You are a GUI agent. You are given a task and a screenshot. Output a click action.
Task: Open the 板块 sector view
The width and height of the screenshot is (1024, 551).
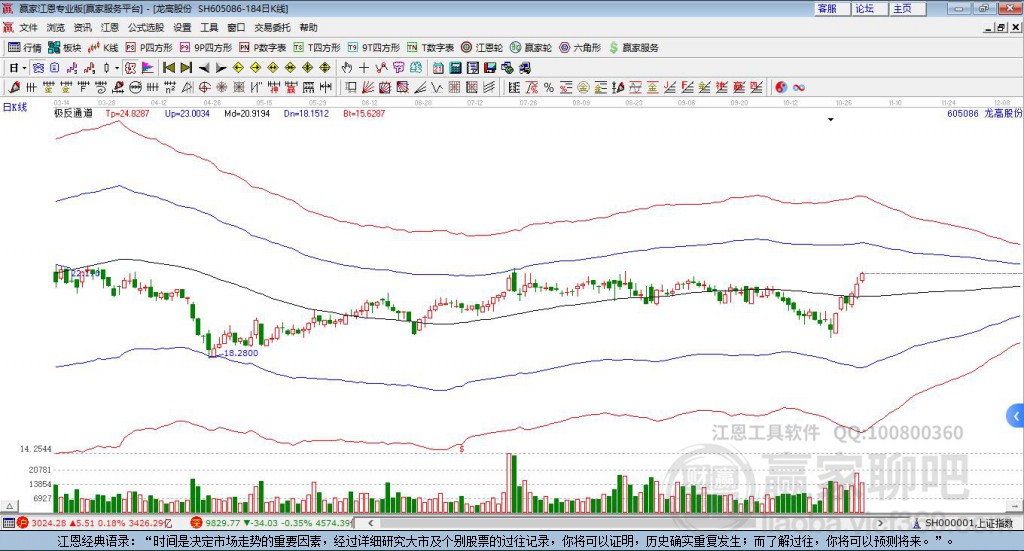coord(65,48)
